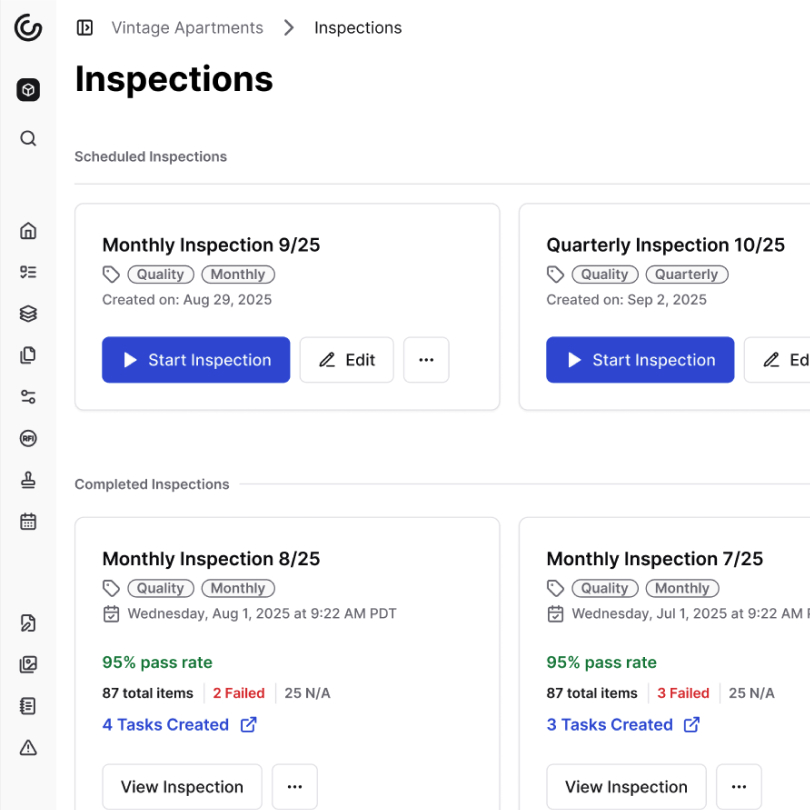Open the 4 Tasks Created link
This screenshot has height=810, width=810.
169,724
